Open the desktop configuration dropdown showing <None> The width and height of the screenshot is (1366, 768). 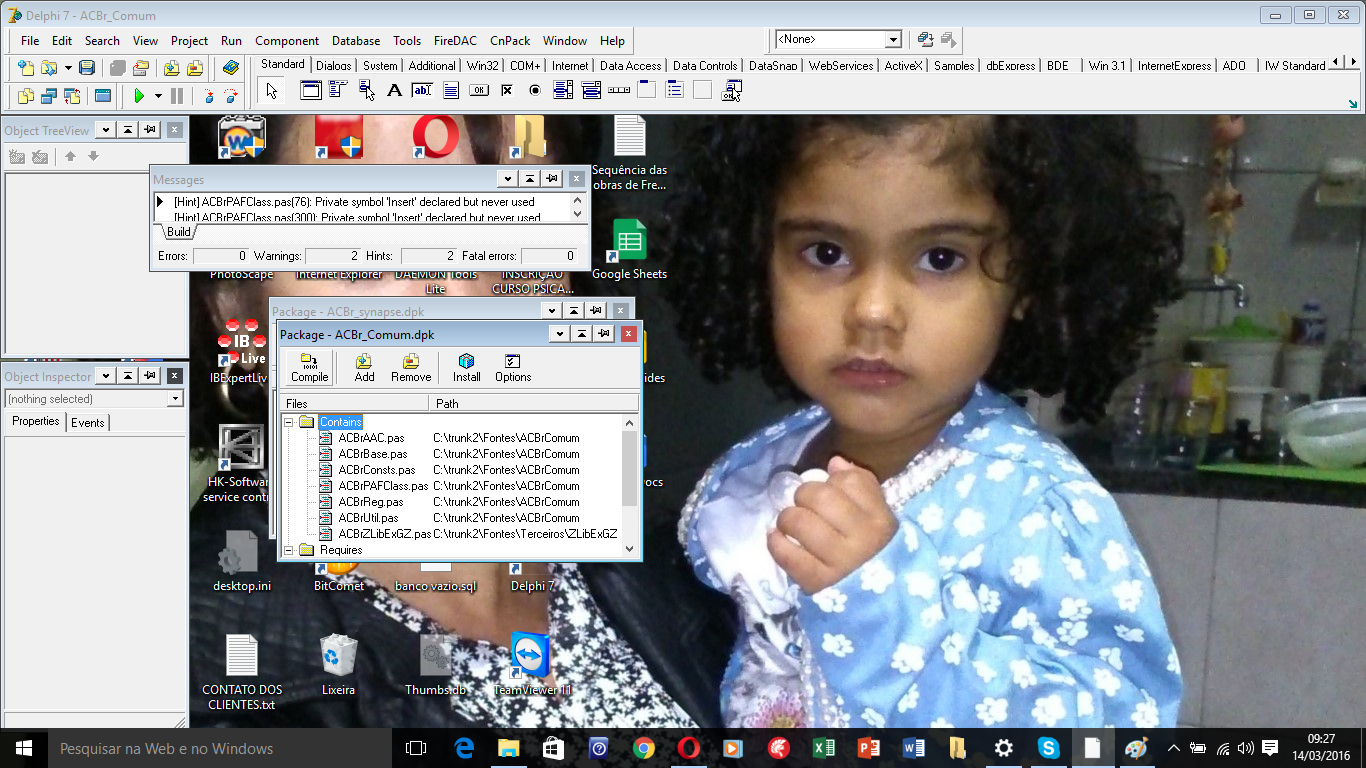[x=893, y=40]
